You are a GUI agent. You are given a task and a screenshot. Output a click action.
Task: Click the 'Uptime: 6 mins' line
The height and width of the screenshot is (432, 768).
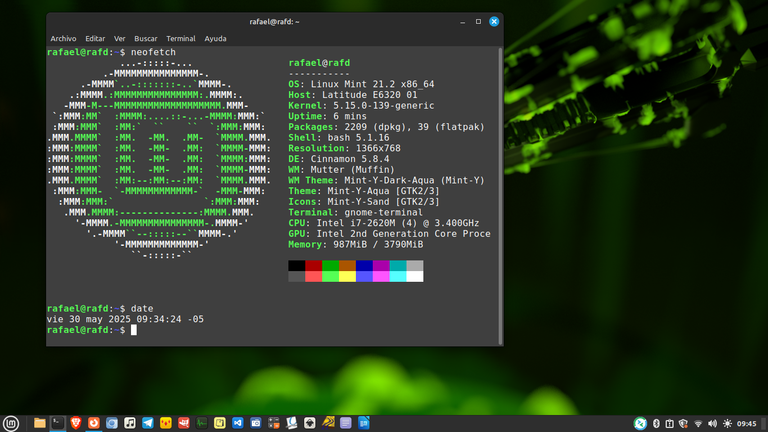pyautogui.click(x=328, y=117)
